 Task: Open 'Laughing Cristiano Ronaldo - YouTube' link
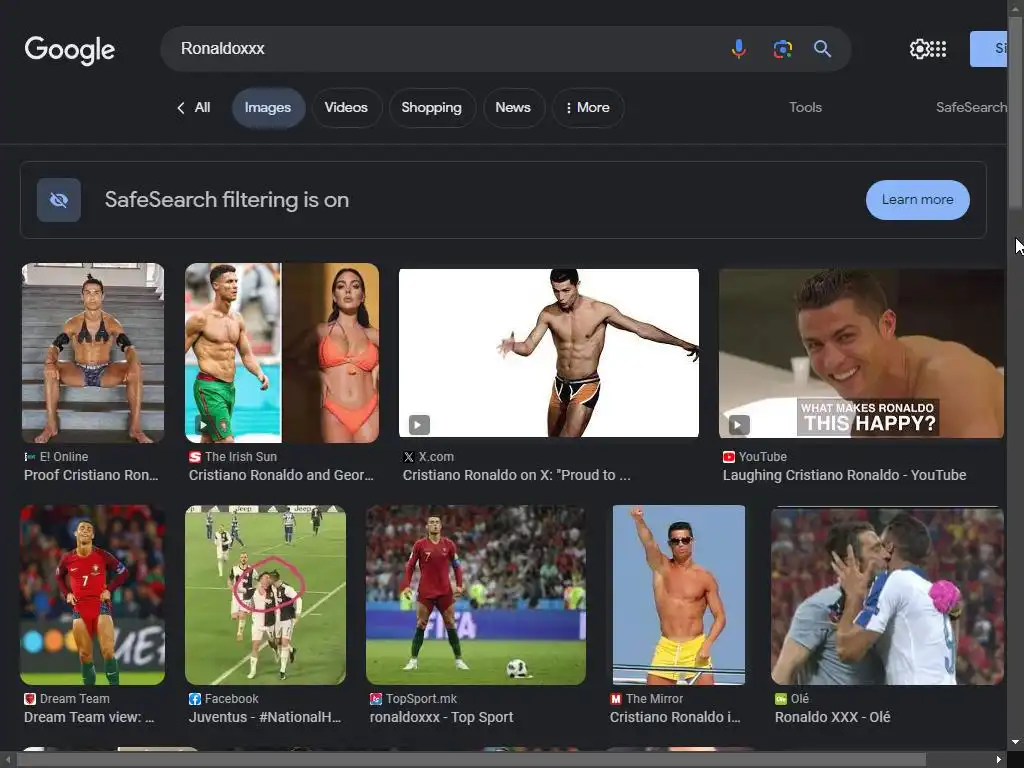point(844,475)
